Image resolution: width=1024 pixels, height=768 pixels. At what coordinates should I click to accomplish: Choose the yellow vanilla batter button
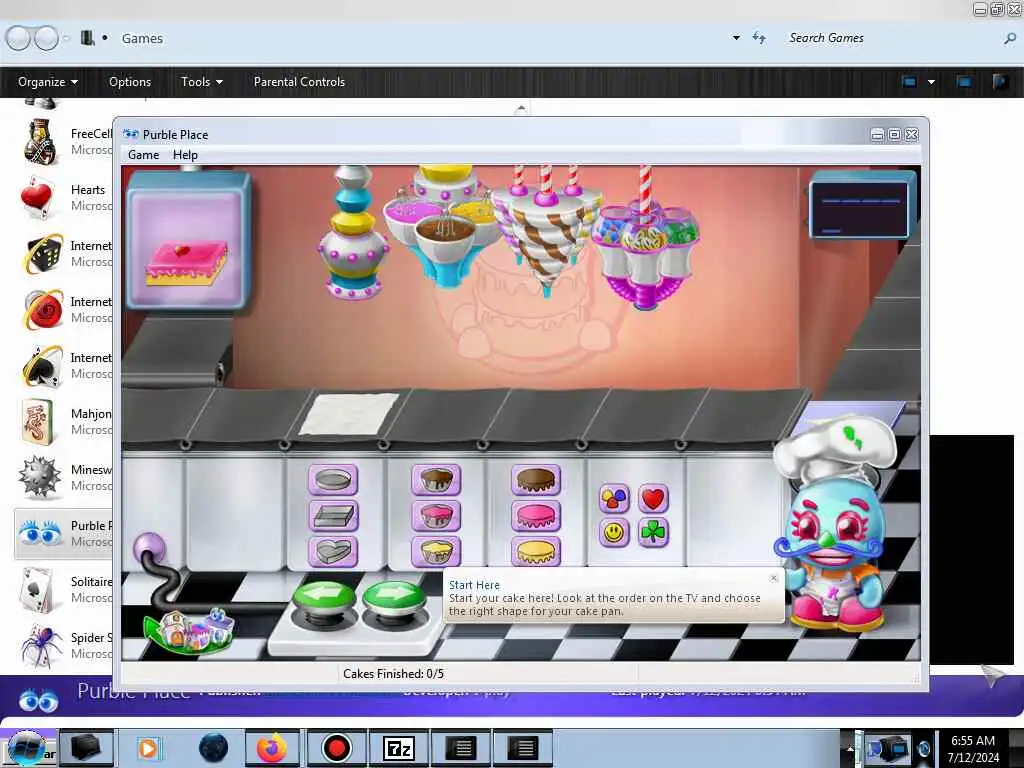click(436, 552)
